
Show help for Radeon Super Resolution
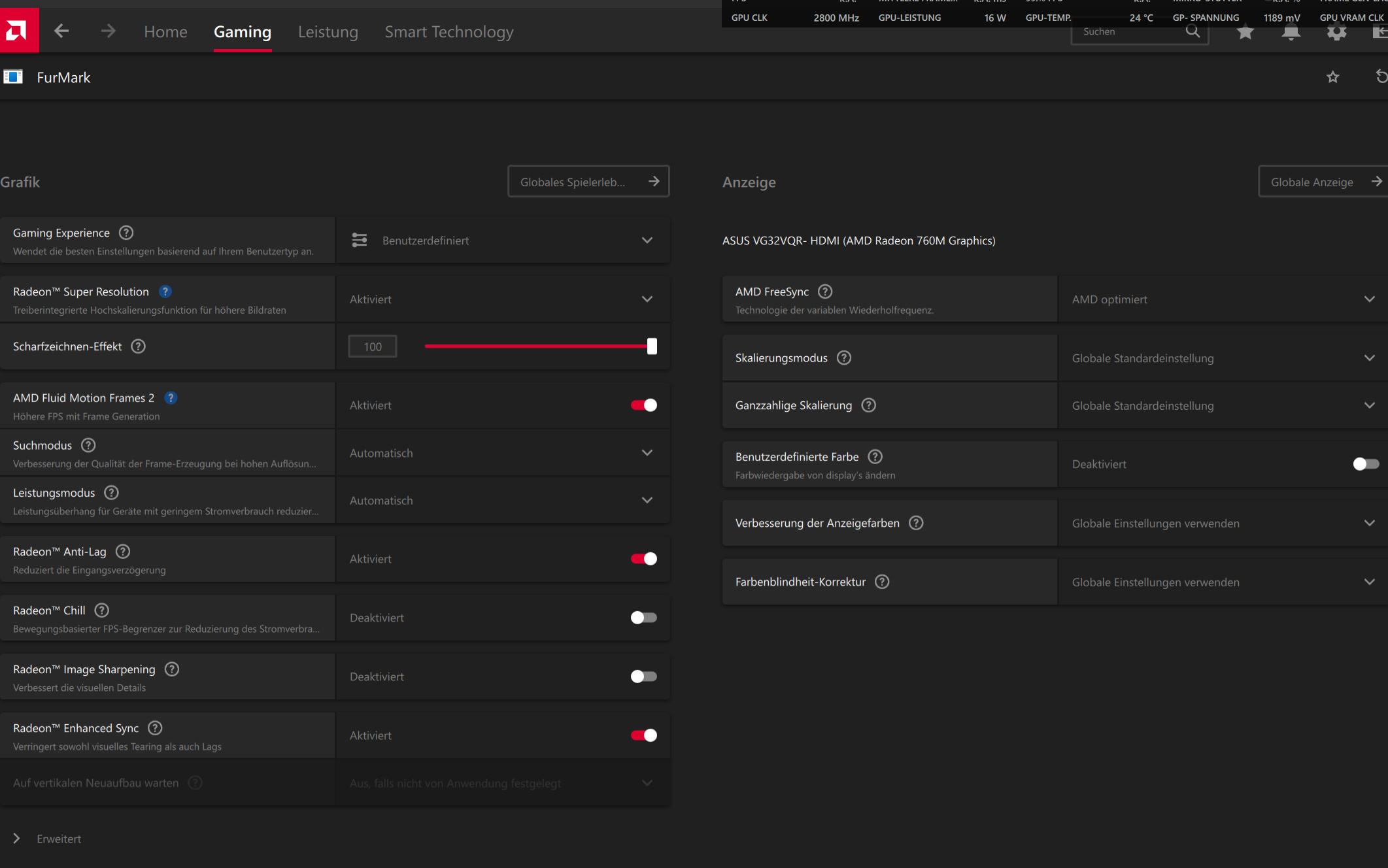coord(165,292)
